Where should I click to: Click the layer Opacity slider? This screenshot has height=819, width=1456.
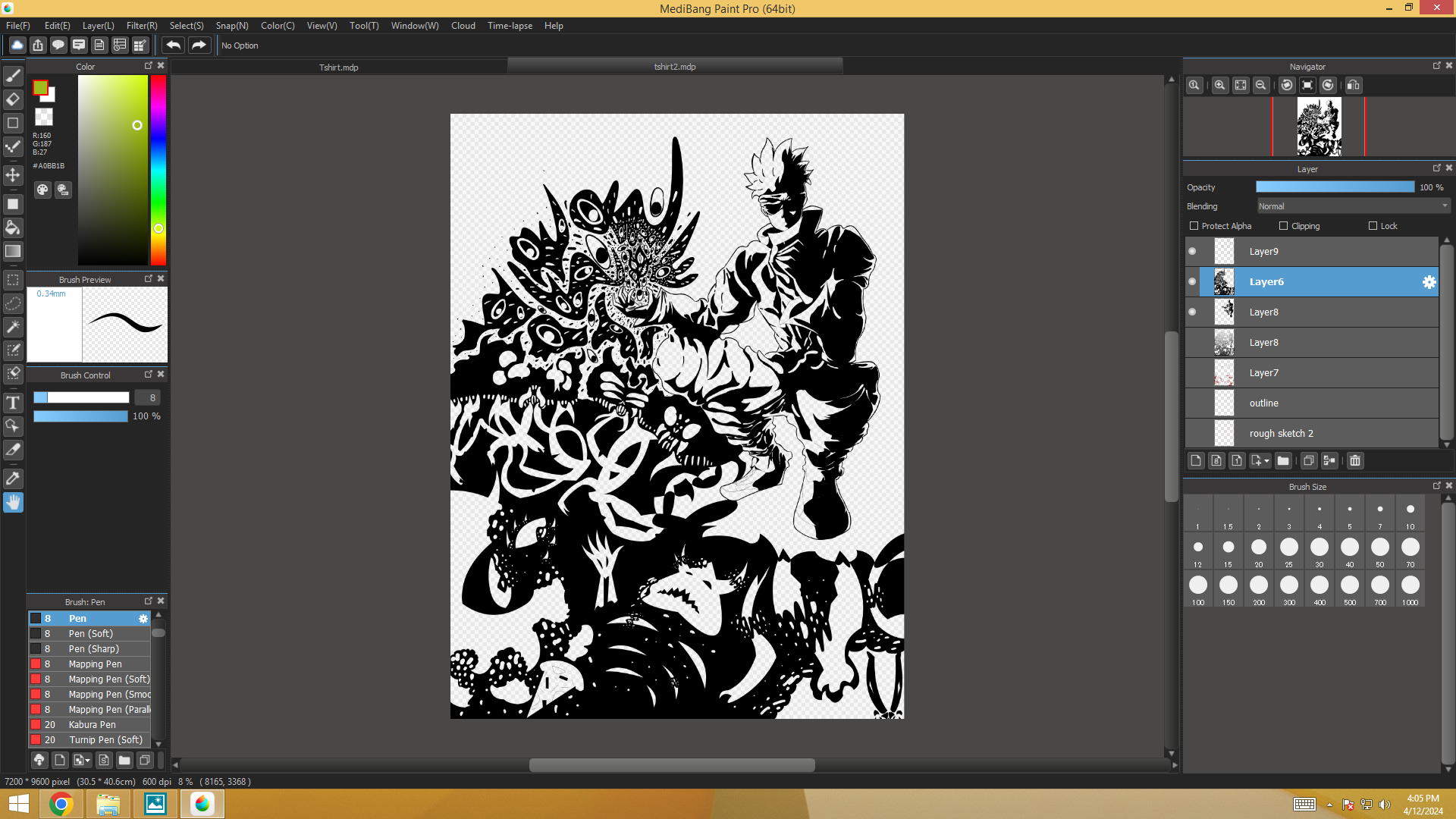point(1335,187)
